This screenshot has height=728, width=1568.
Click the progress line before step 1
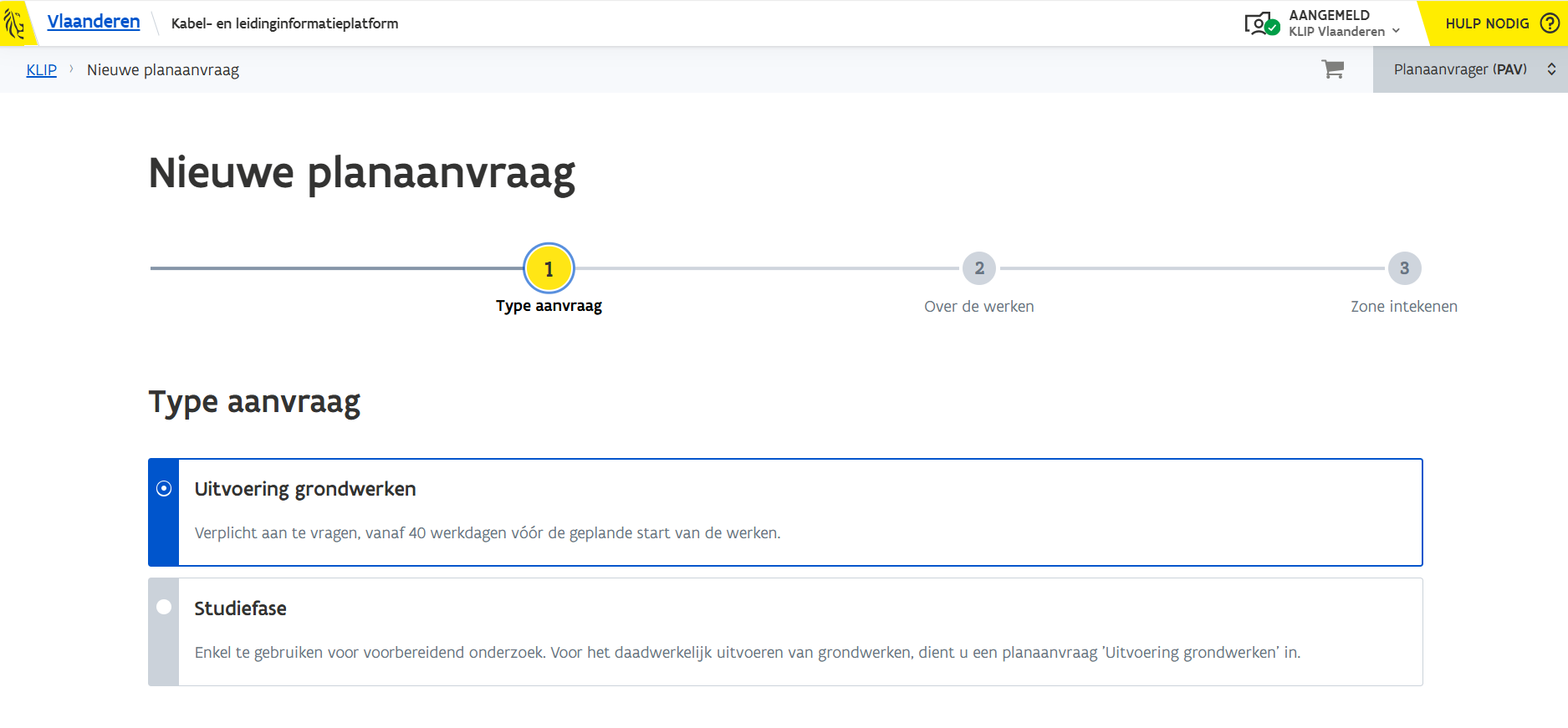(x=335, y=268)
